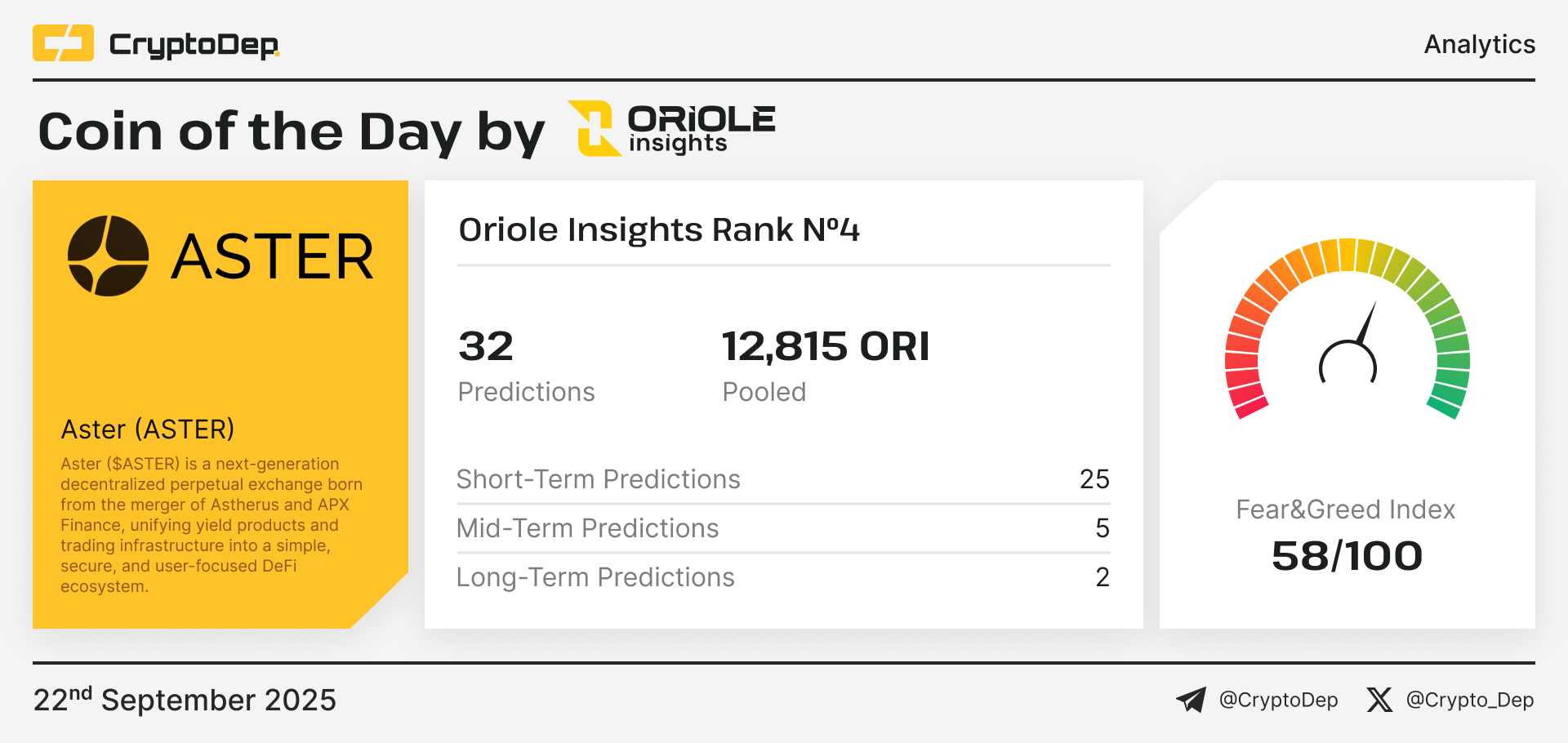The width and height of the screenshot is (1568, 743).
Task: Click the Telegram paper plane icon
Action: point(1191,700)
